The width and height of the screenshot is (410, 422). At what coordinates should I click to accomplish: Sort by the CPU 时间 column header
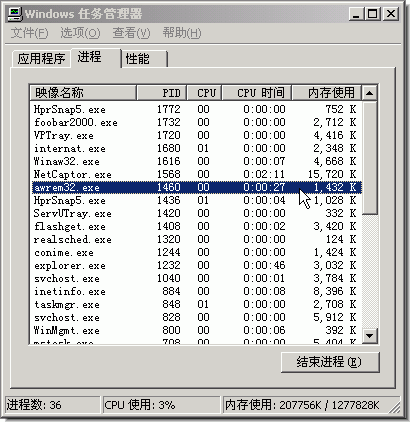257,93
